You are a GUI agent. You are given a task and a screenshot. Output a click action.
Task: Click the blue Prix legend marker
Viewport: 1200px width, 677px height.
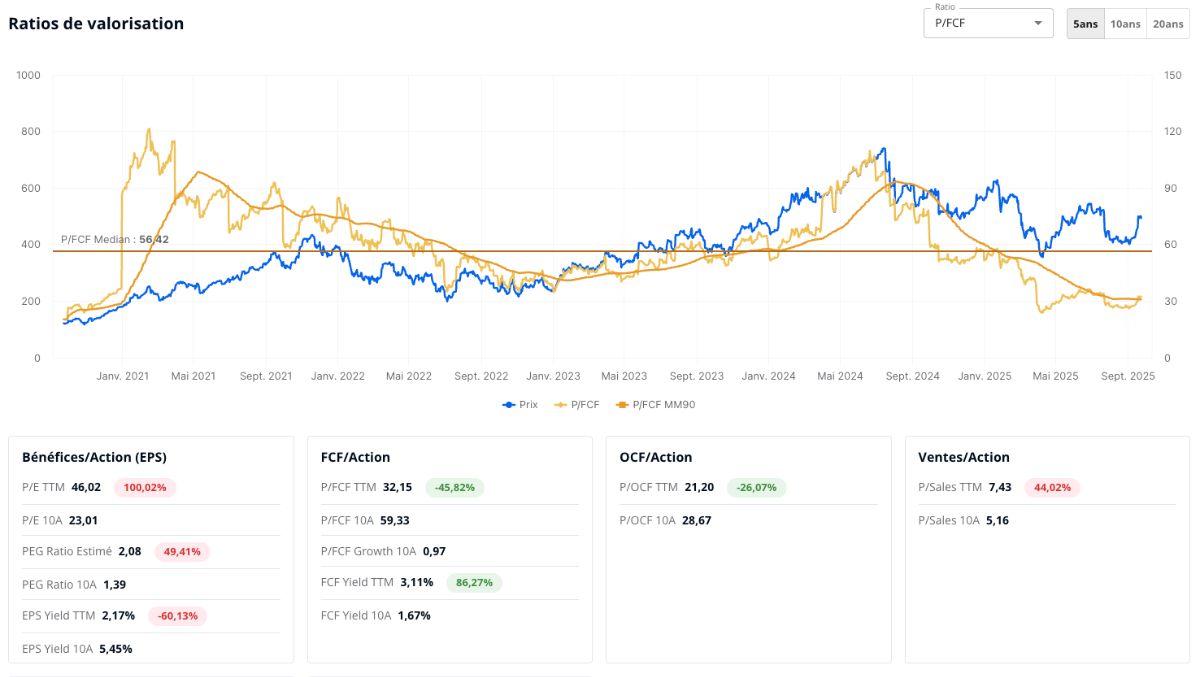pyautogui.click(x=509, y=405)
